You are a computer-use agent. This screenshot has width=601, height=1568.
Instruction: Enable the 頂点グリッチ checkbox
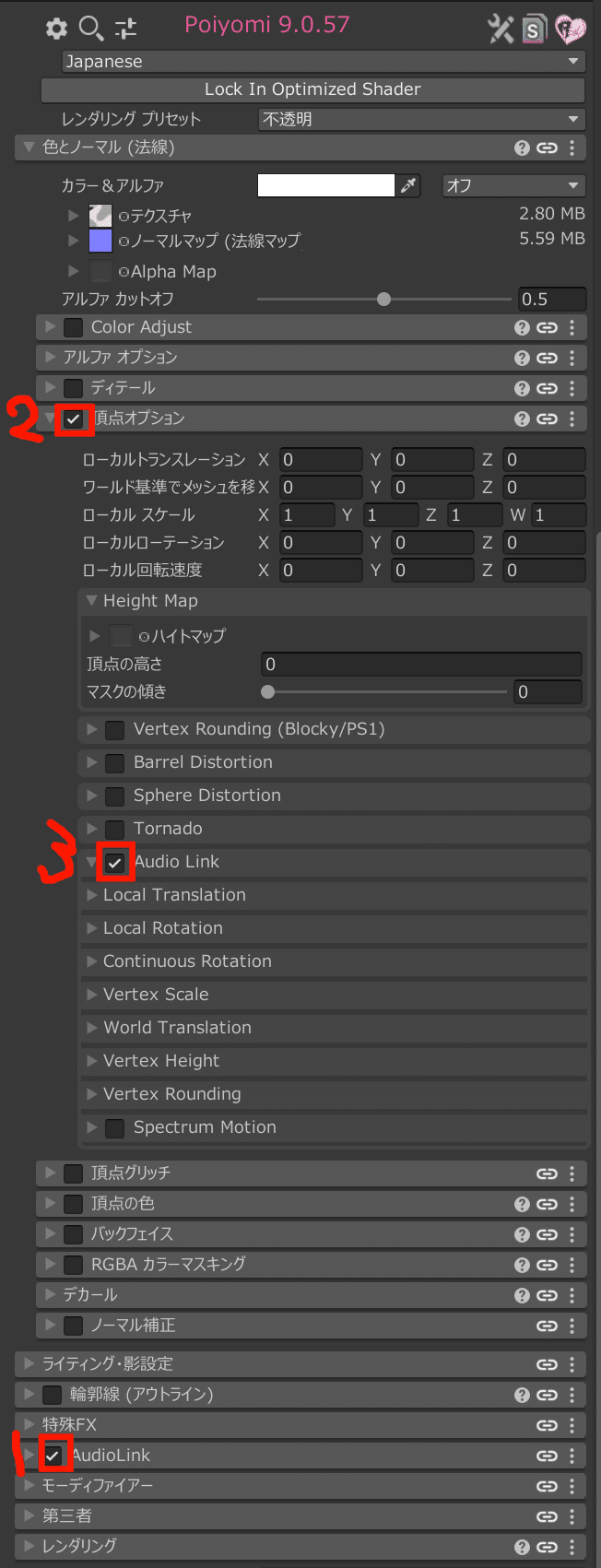[x=74, y=1173]
